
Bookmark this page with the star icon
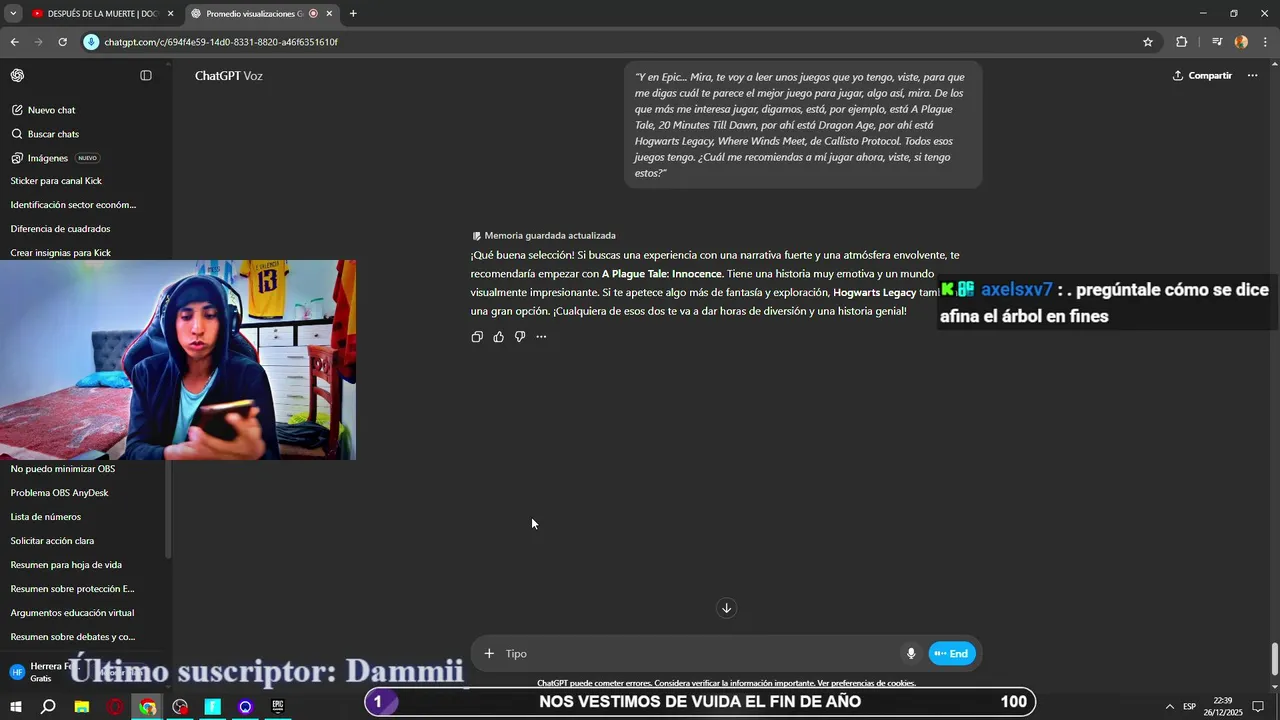pos(1148,42)
